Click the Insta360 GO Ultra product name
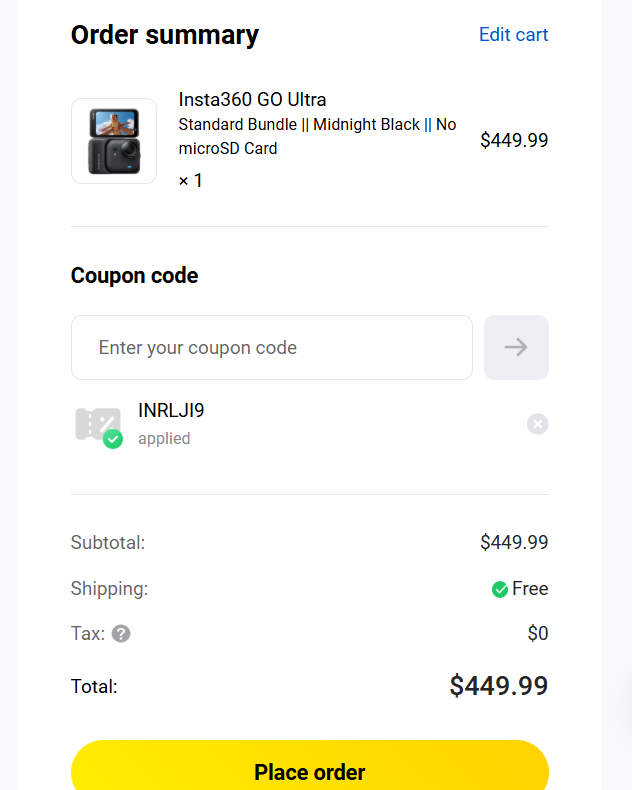Viewport: 632px width, 790px height. point(252,99)
